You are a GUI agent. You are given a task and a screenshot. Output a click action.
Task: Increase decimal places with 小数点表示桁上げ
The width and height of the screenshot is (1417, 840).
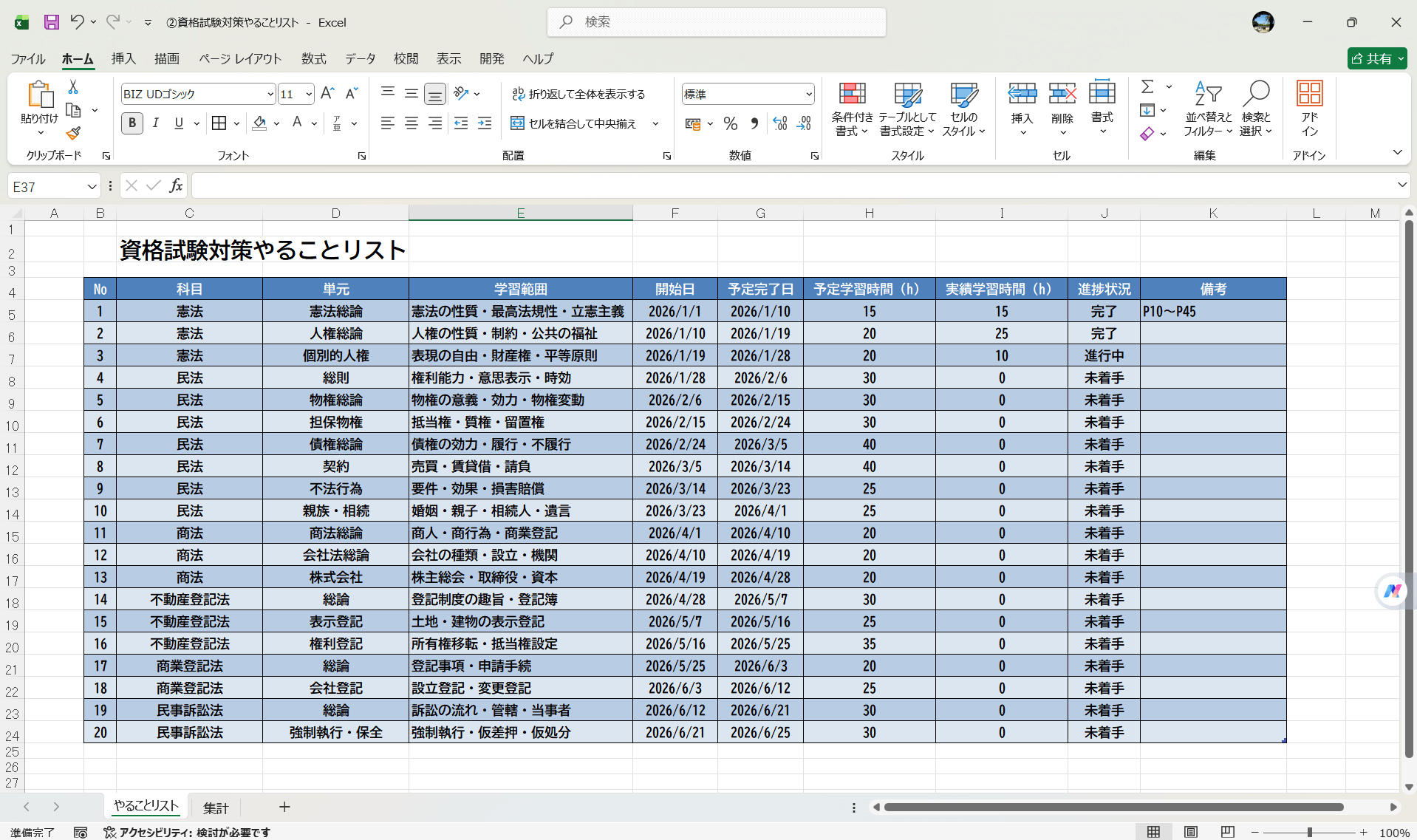[x=779, y=123]
